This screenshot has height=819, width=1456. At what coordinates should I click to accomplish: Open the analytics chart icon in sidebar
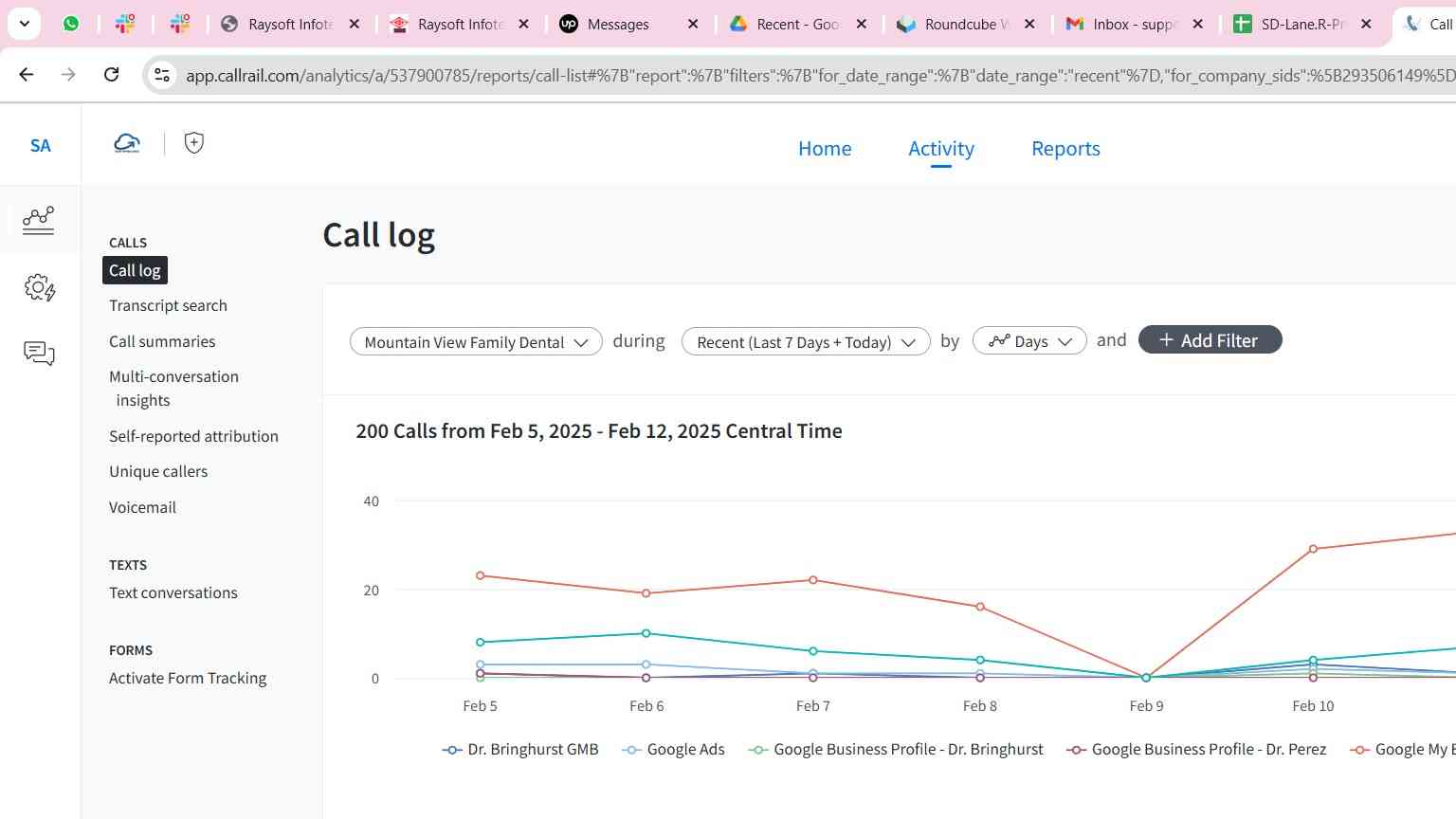click(39, 220)
